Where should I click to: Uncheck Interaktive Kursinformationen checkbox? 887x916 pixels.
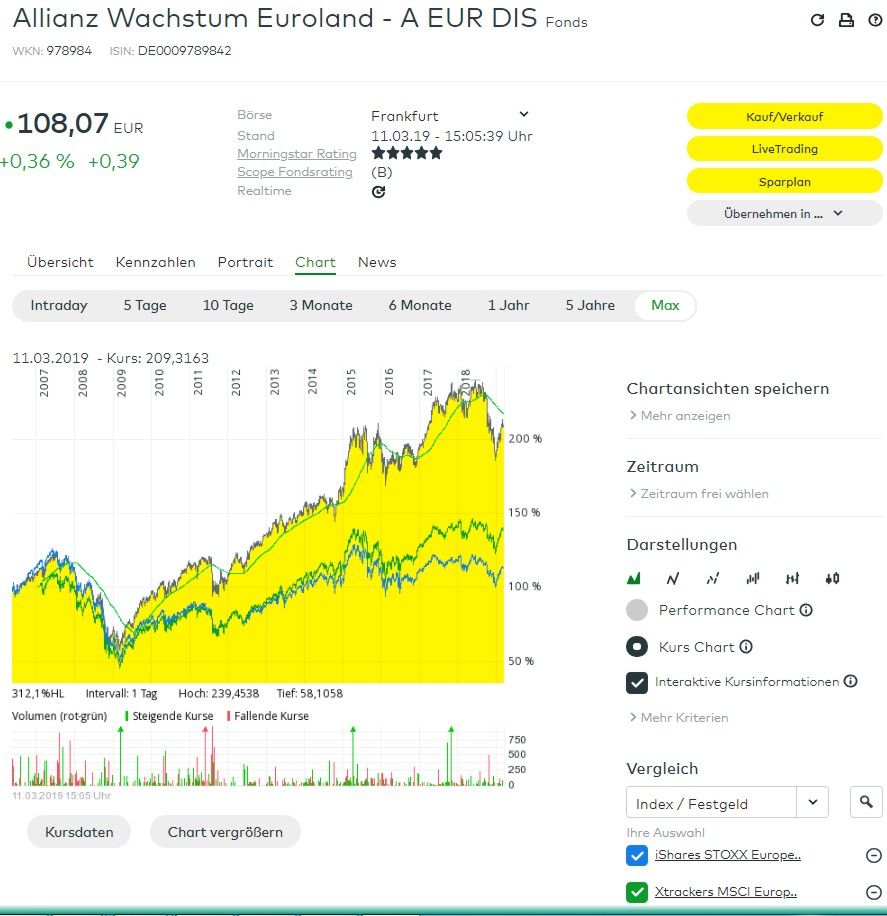point(637,682)
